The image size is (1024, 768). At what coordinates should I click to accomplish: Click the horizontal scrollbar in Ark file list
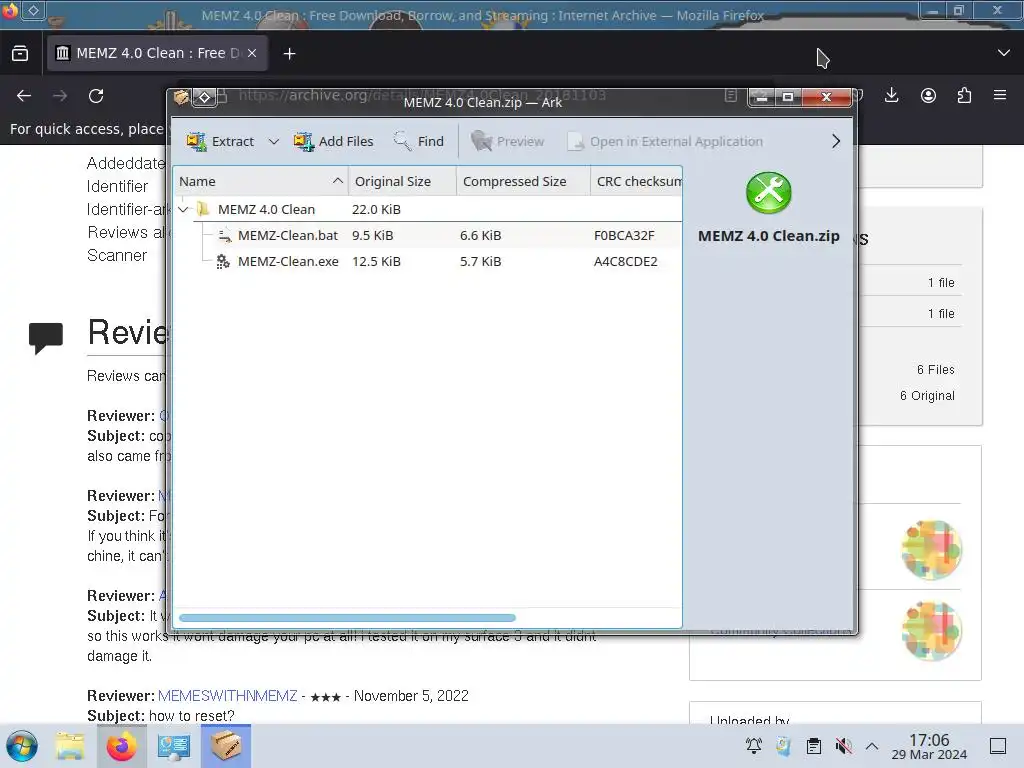[x=347, y=617]
